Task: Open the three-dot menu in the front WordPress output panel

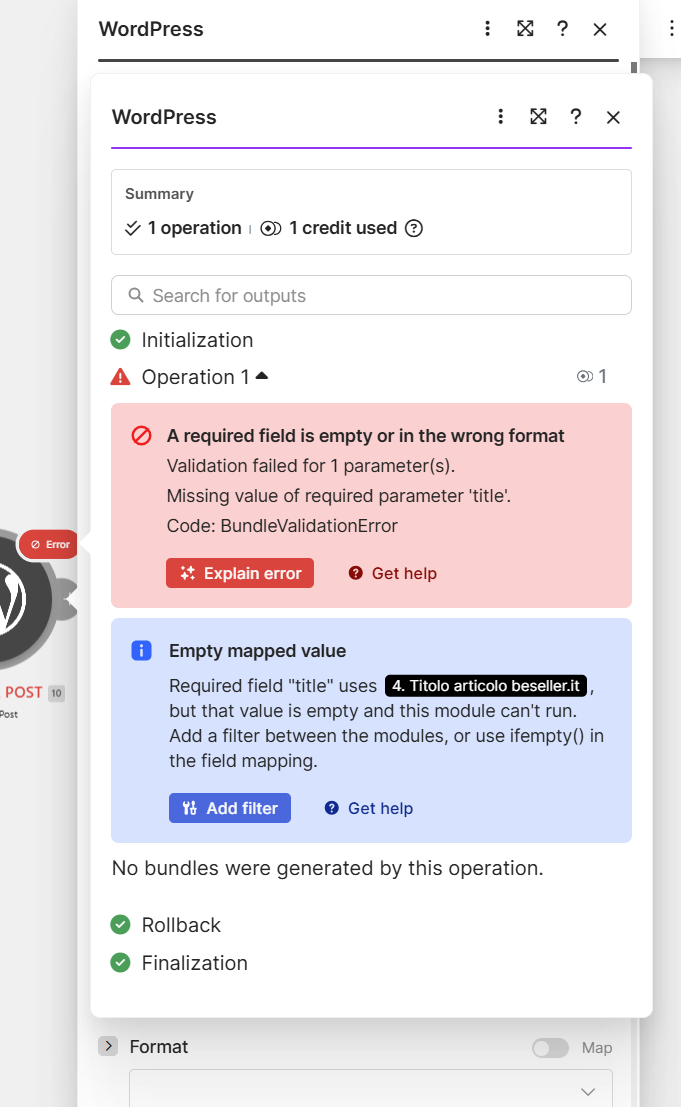Action: (500, 116)
